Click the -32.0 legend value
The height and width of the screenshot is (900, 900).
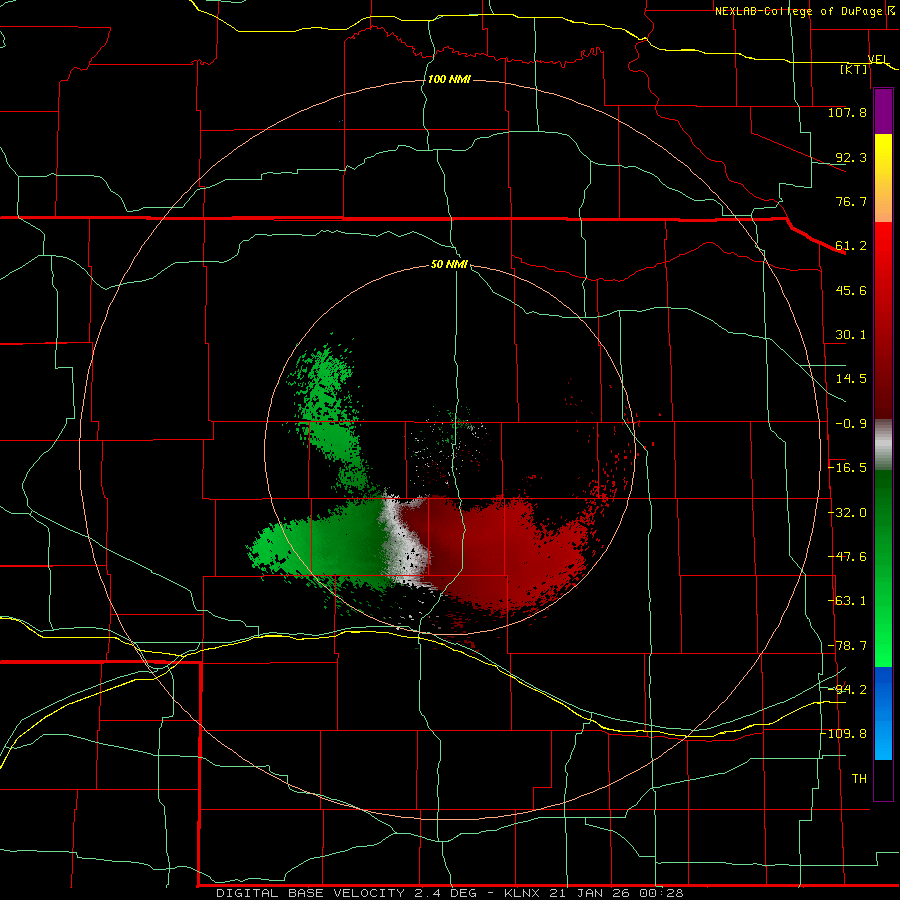click(847, 513)
